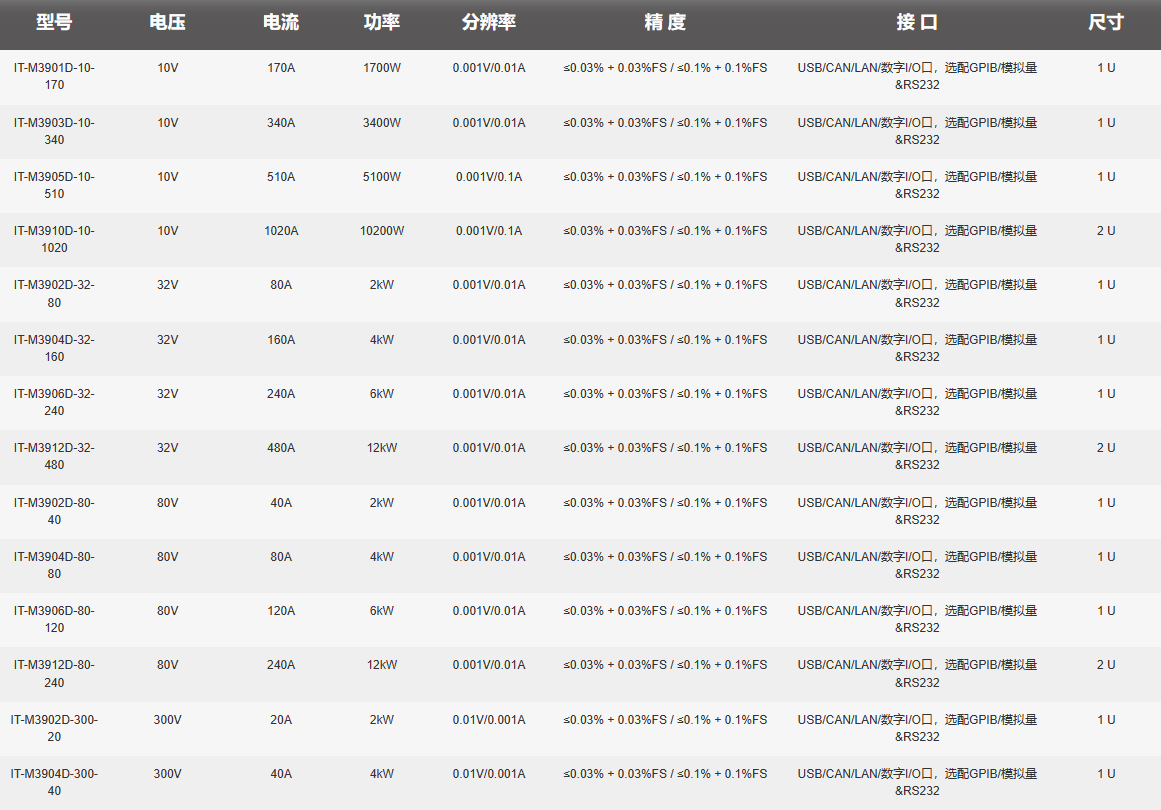The width and height of the screenshot is (1161, 810).
Task: Click the 电压 column header
Action: point(167,22)
